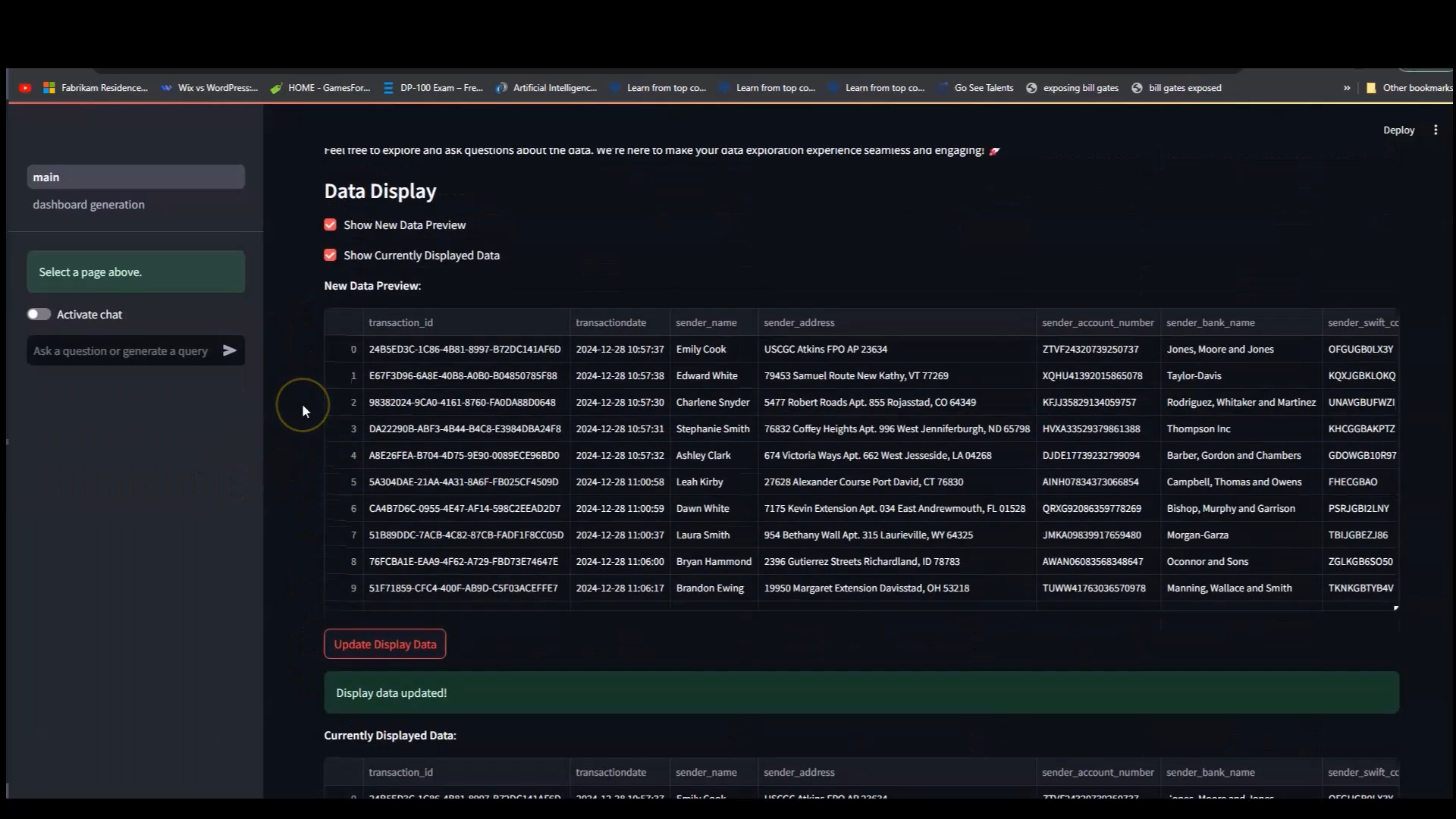
Task: Uncheck Show New Data Preview
Action: tap(331, 224)
